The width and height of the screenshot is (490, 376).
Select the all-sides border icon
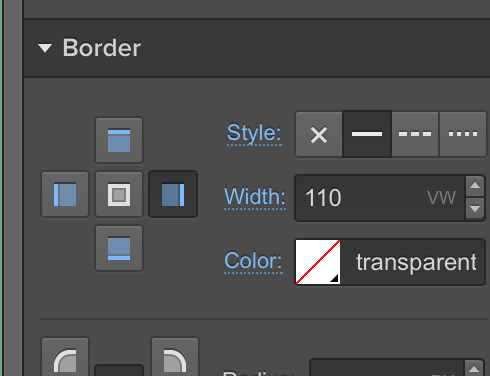point(119,194)
